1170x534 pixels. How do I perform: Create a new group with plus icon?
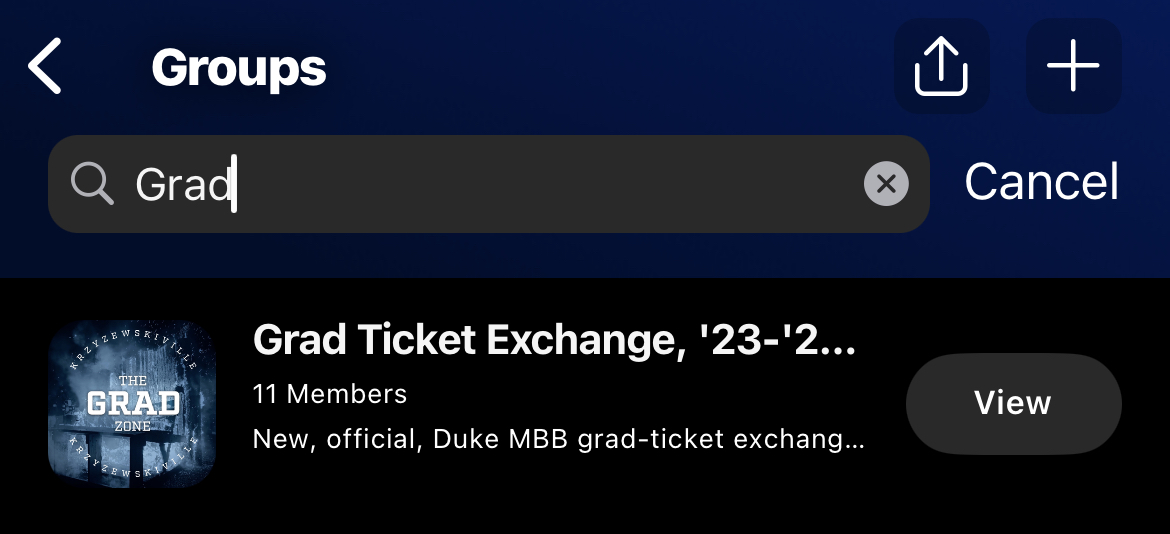click(x=1073, y=66)
